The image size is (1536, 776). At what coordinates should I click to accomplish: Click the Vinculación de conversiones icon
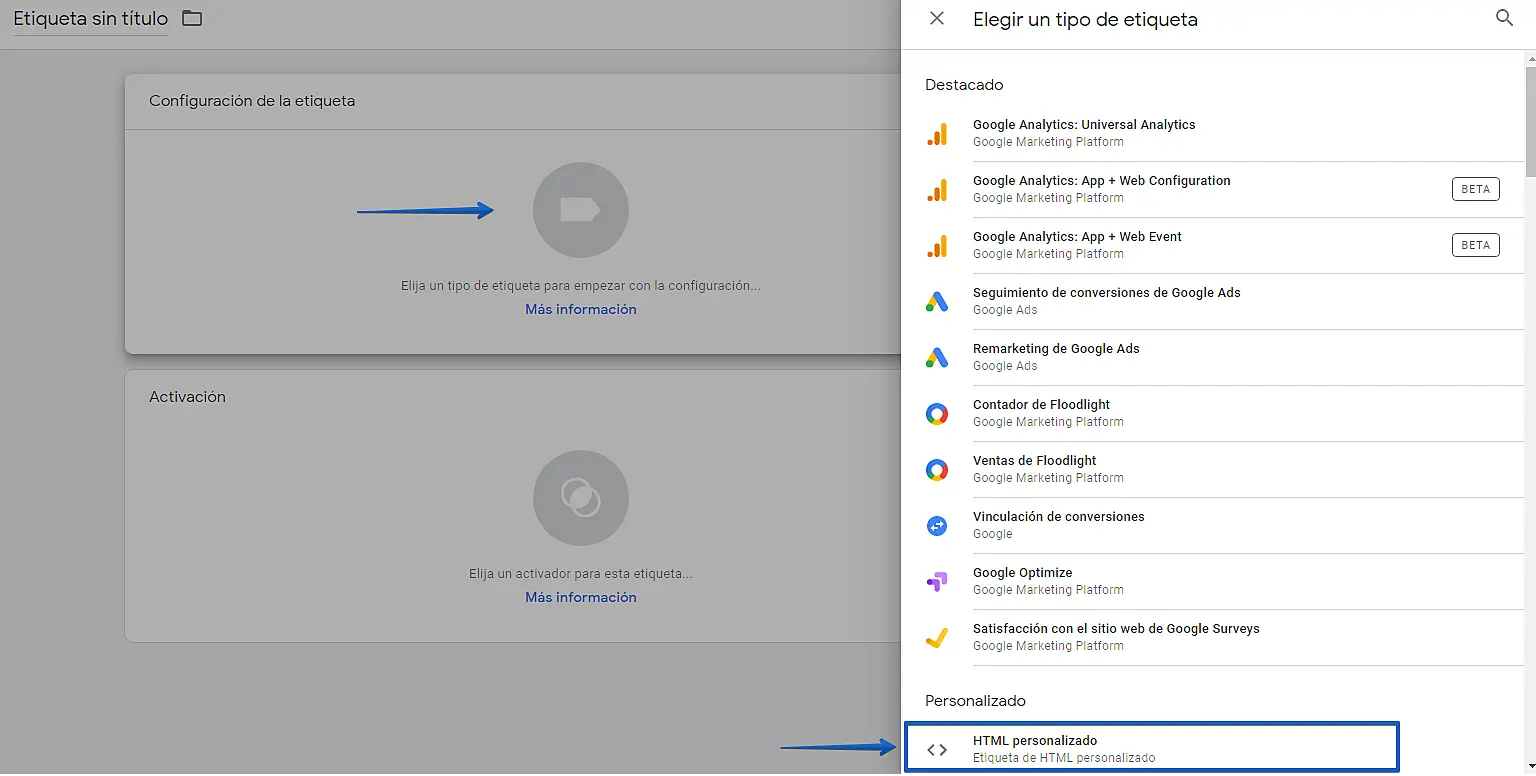(937, 525)
